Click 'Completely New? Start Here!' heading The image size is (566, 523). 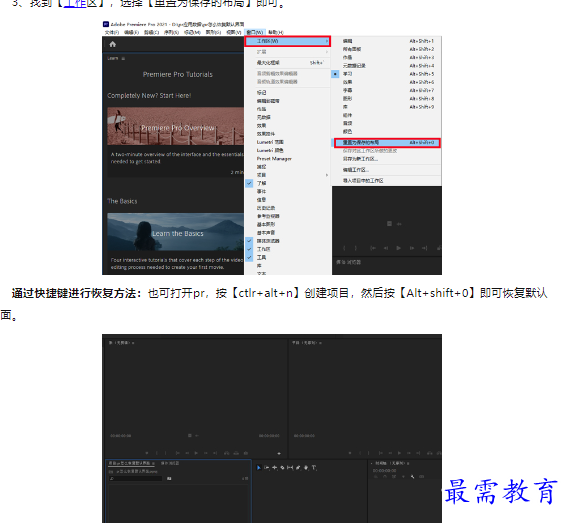point(149,95)
